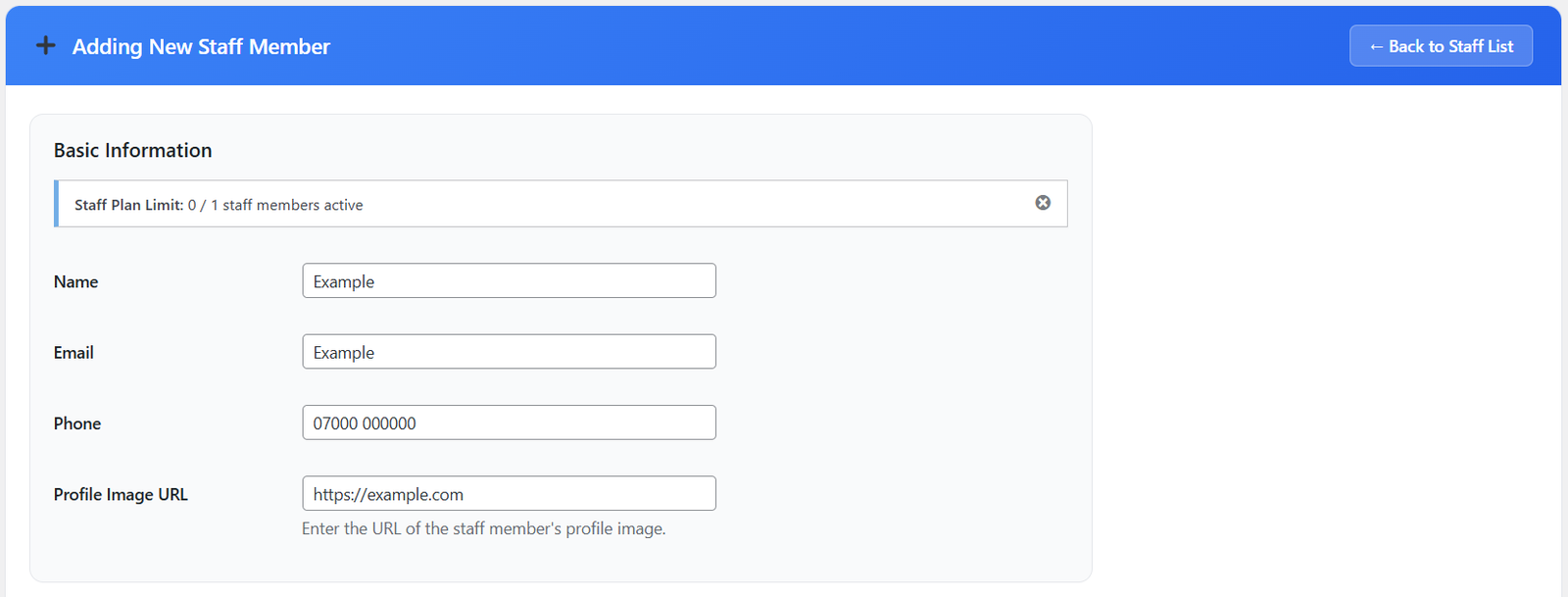Click the Name label on the form
This screenshot has height=597, width=1568.
[75, 281]
